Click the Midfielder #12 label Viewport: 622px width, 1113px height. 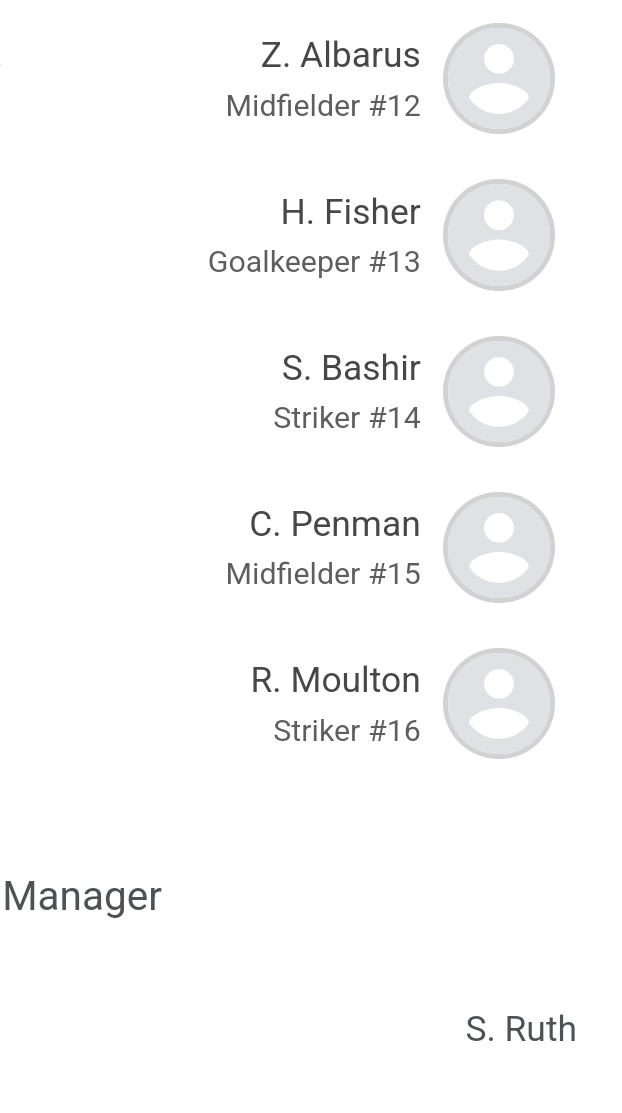[x=323, y=106]
